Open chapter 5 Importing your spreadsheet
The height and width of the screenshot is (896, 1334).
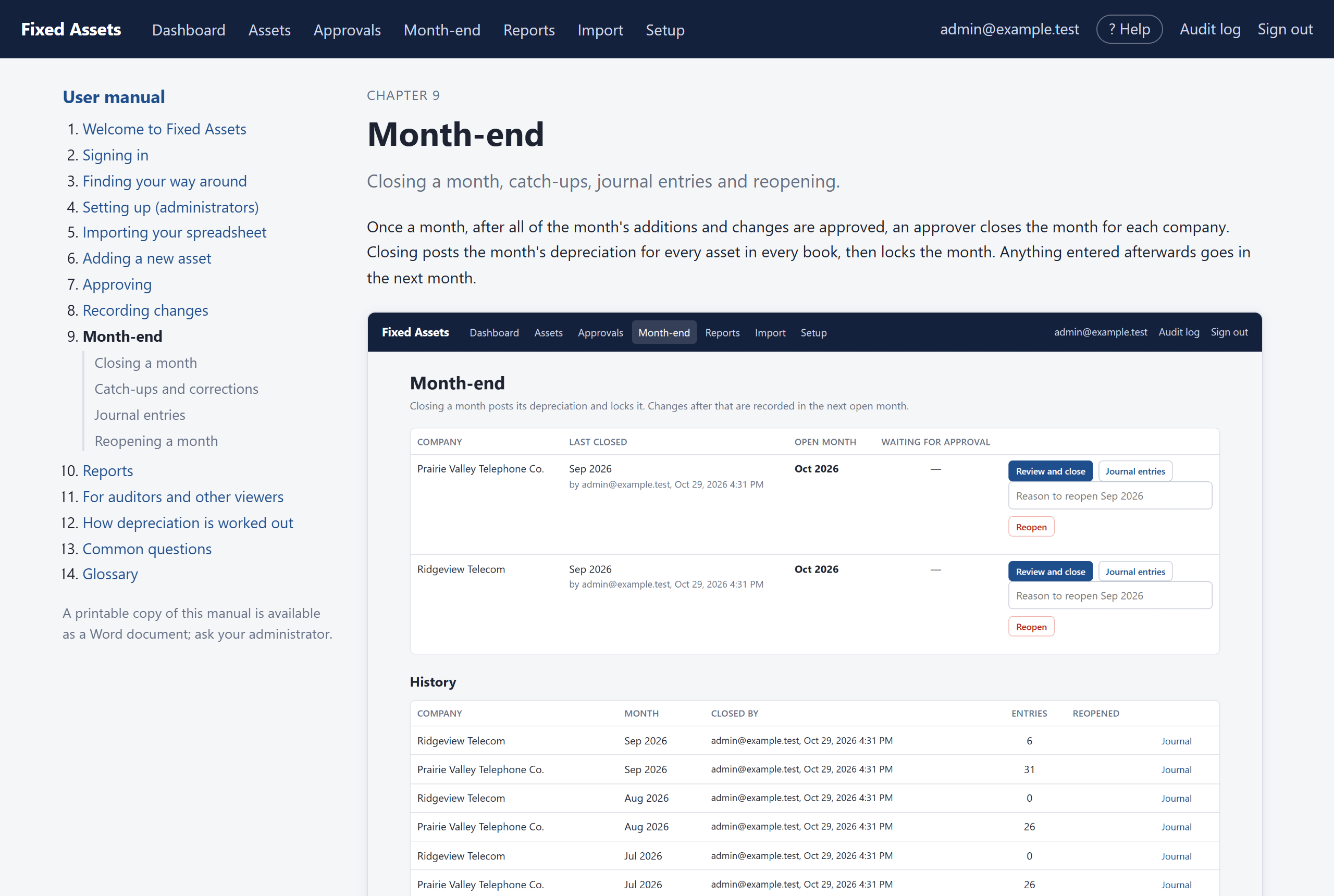tap(175, 232)
